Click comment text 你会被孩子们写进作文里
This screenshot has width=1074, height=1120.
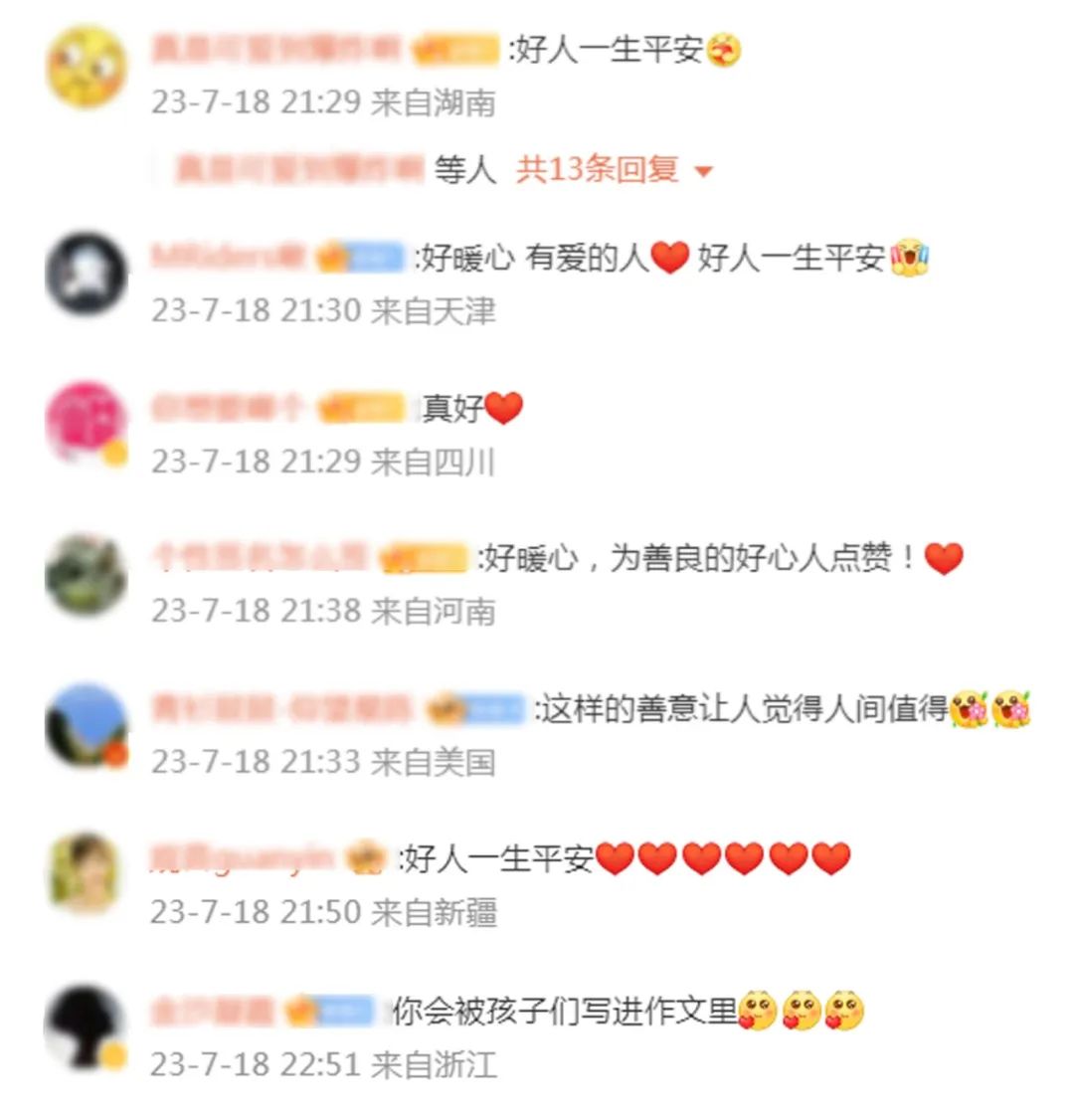[x=565, y=1011]
